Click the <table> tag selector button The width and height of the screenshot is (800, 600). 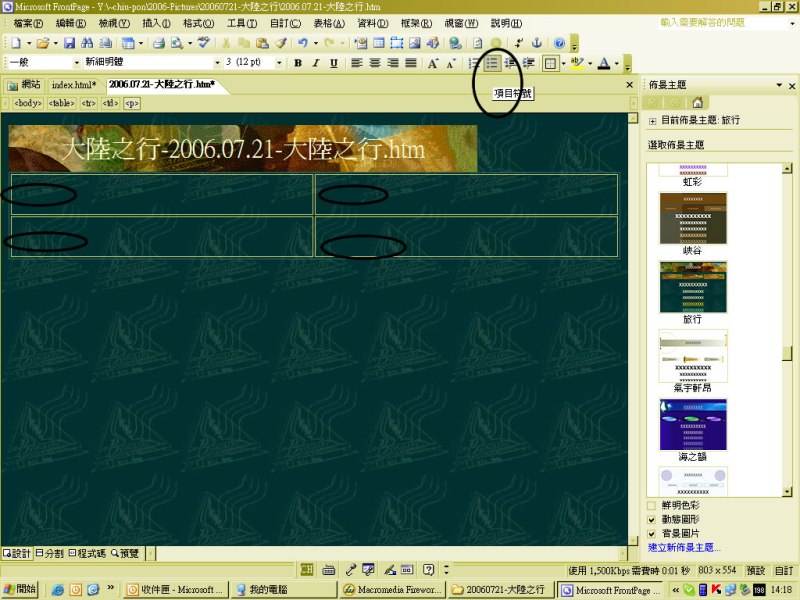tap(61, 103)
